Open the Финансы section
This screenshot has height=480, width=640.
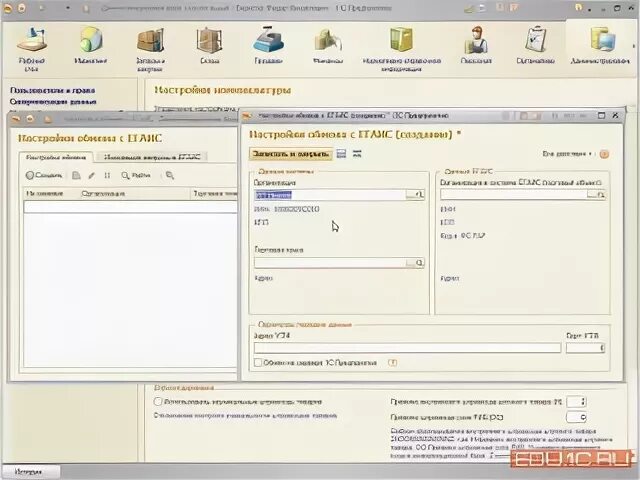[328, 45]
